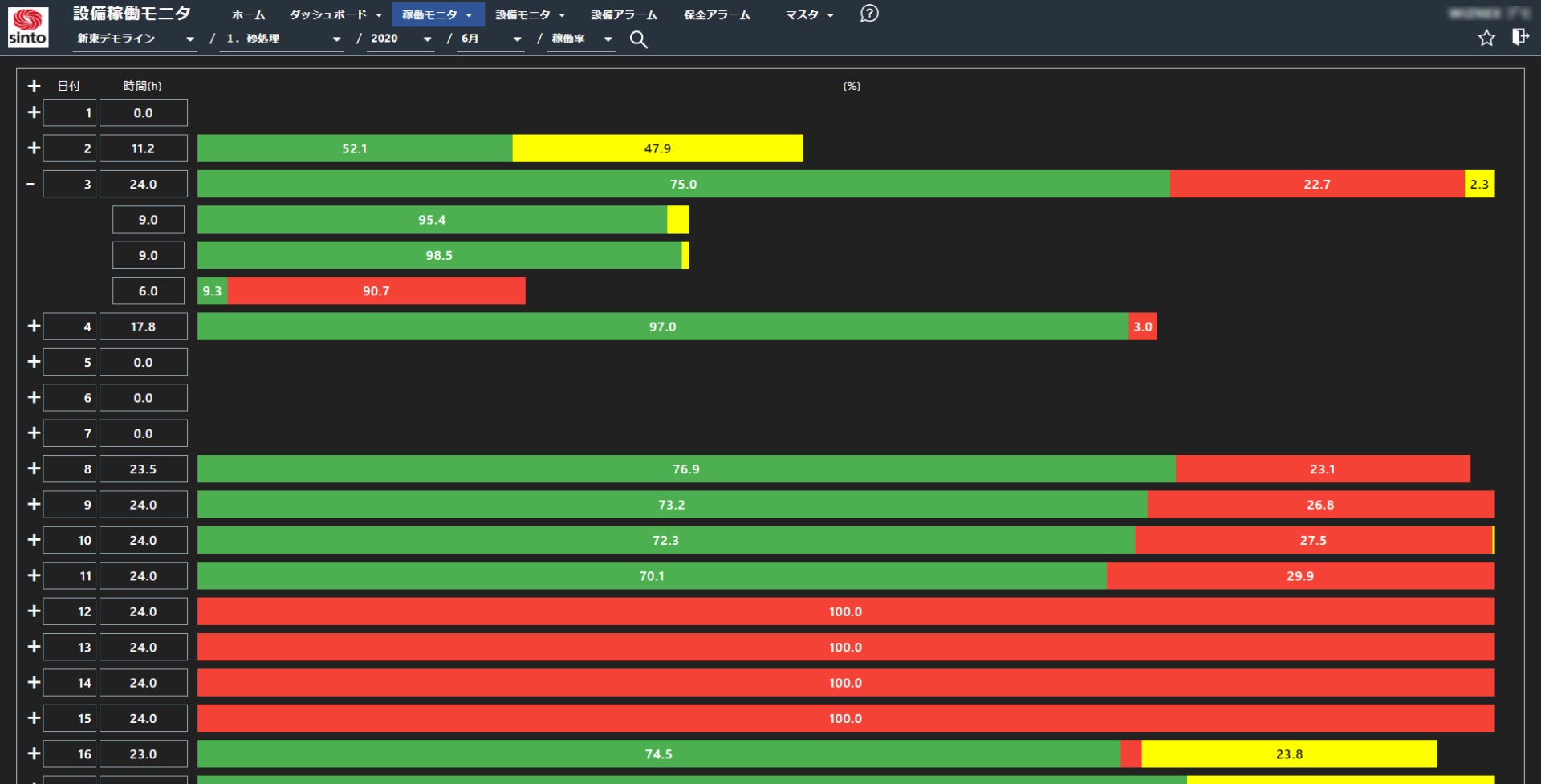The width and height of the screenshot is (1541, 784).
Task: Expand all rows with header plus icon
Action: tap(34, 86)
